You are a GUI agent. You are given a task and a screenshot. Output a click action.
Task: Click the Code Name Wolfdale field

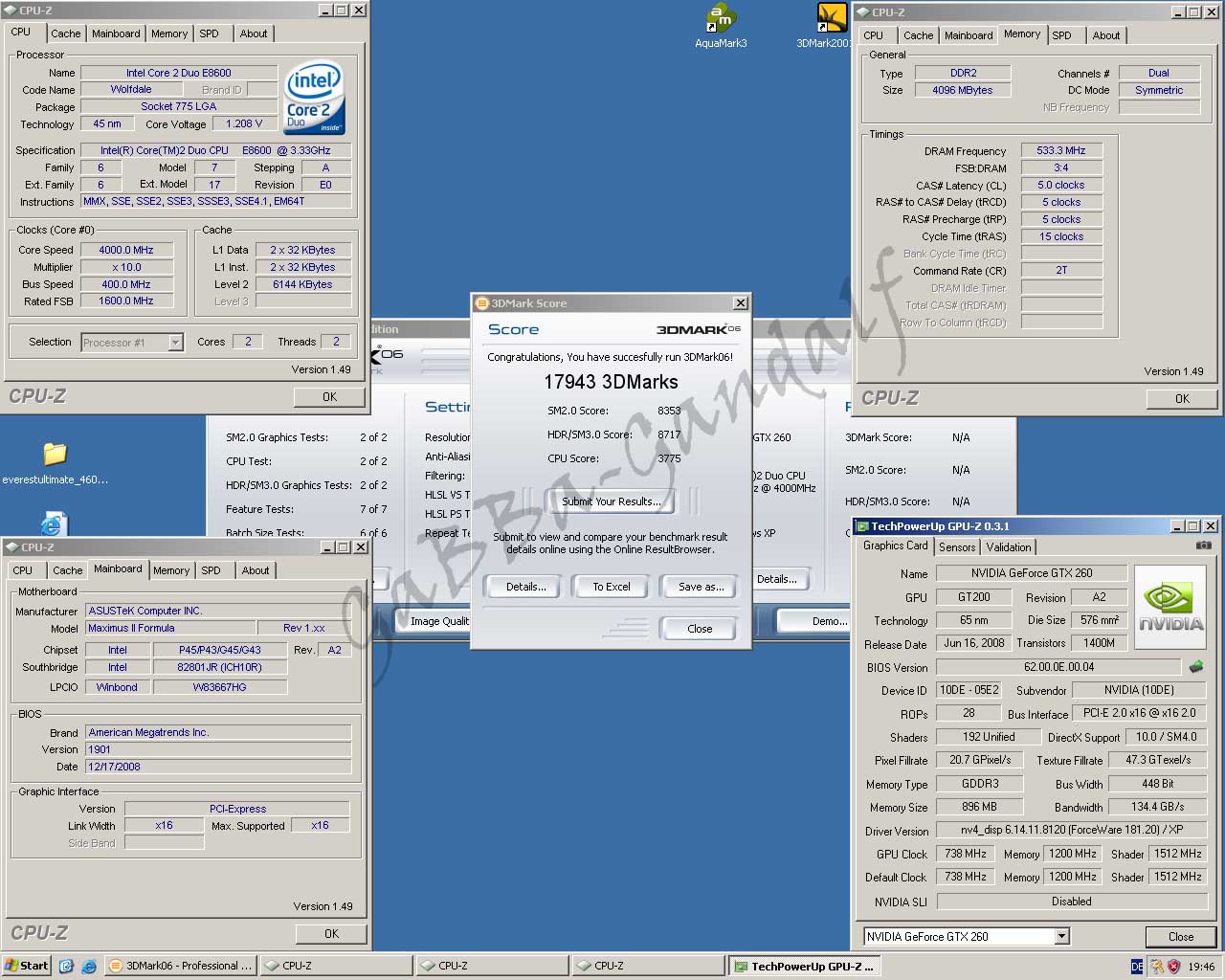131,89
